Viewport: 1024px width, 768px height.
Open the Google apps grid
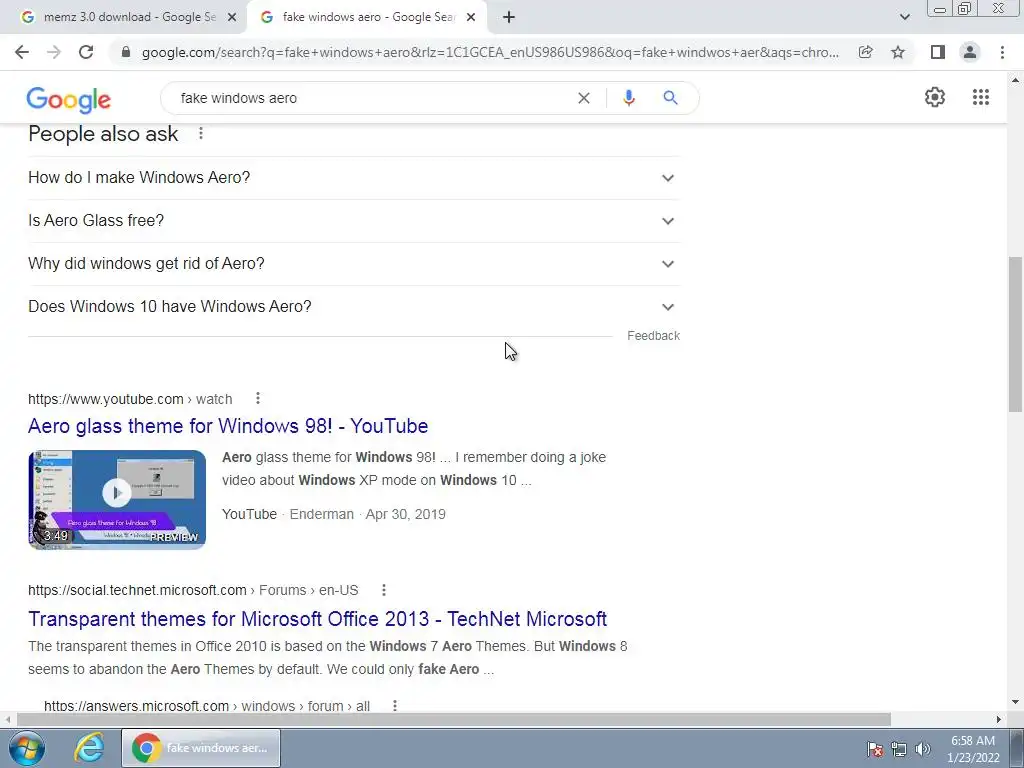coord(980,97)
